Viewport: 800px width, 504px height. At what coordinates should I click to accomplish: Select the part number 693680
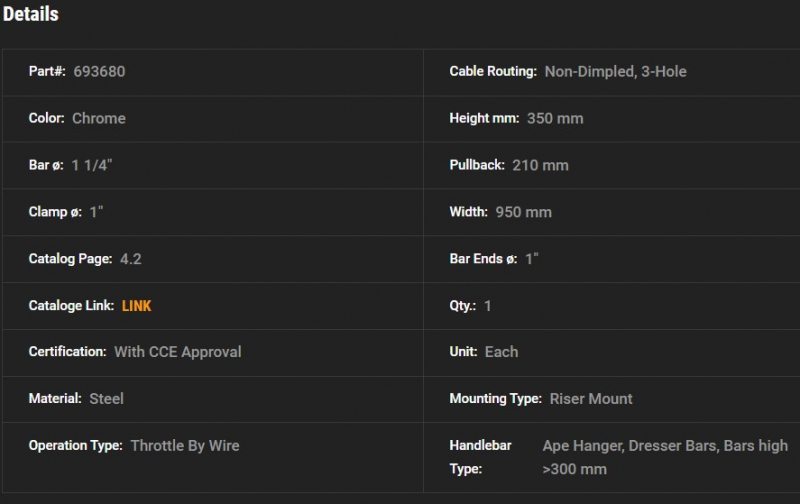tap(99, 71)
